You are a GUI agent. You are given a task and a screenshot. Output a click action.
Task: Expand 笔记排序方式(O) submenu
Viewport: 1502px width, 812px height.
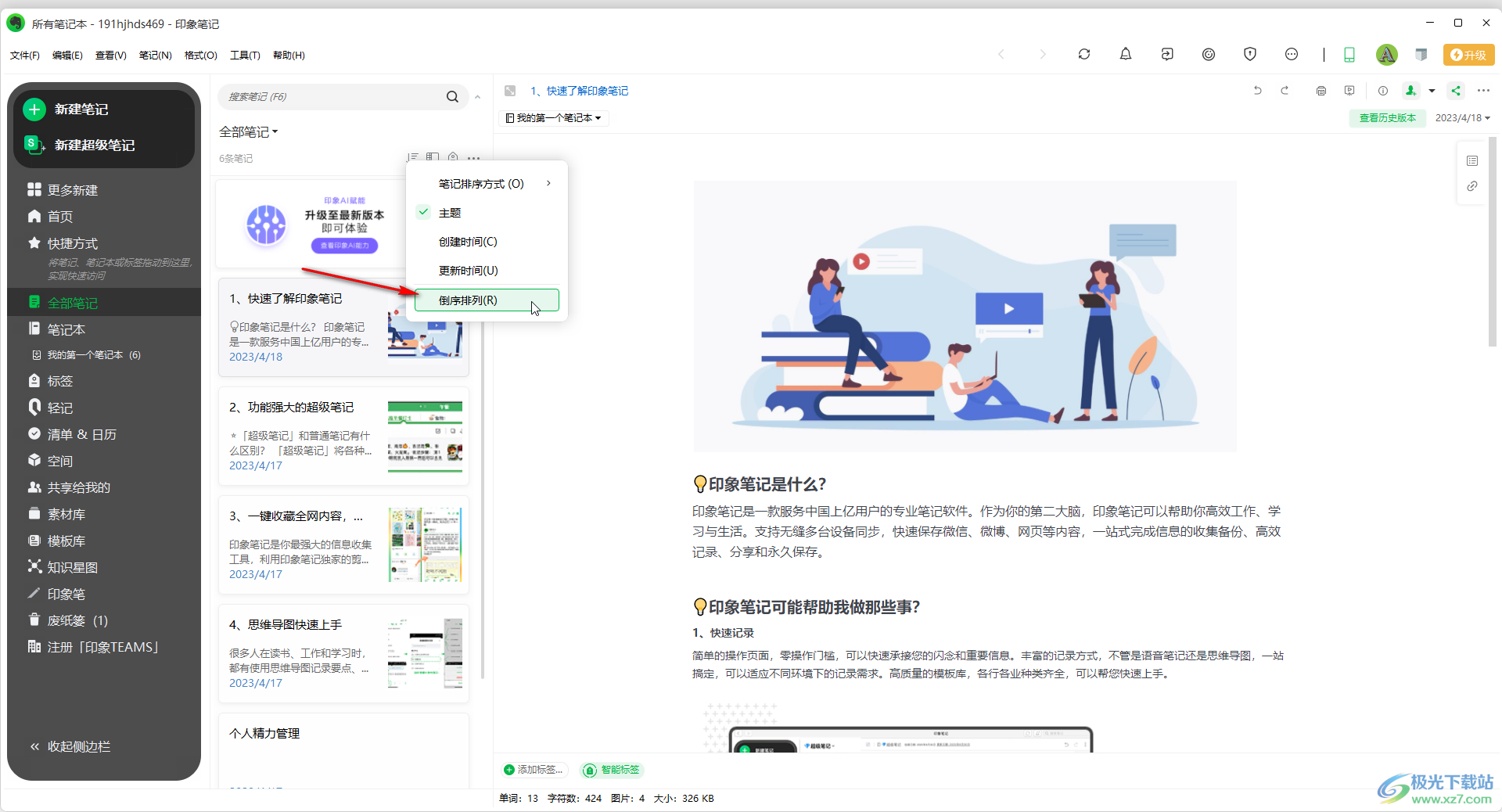(487, 184)
